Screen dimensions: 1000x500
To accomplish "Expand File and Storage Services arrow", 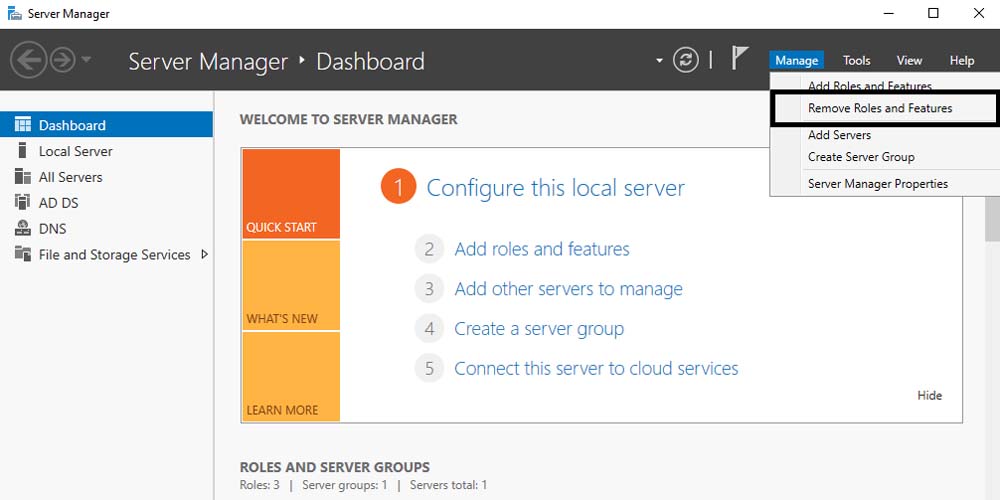I will [204, 255].
